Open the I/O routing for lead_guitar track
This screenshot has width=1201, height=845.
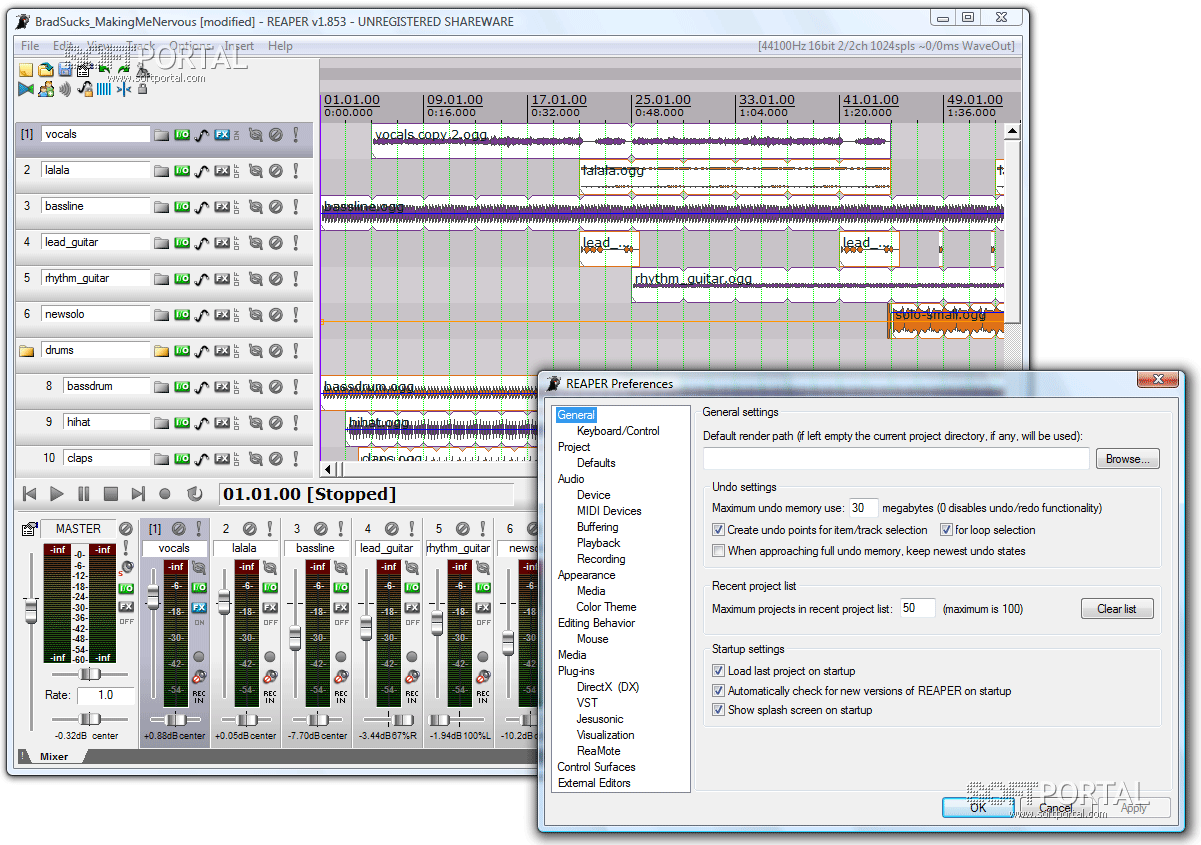point(182,243)
